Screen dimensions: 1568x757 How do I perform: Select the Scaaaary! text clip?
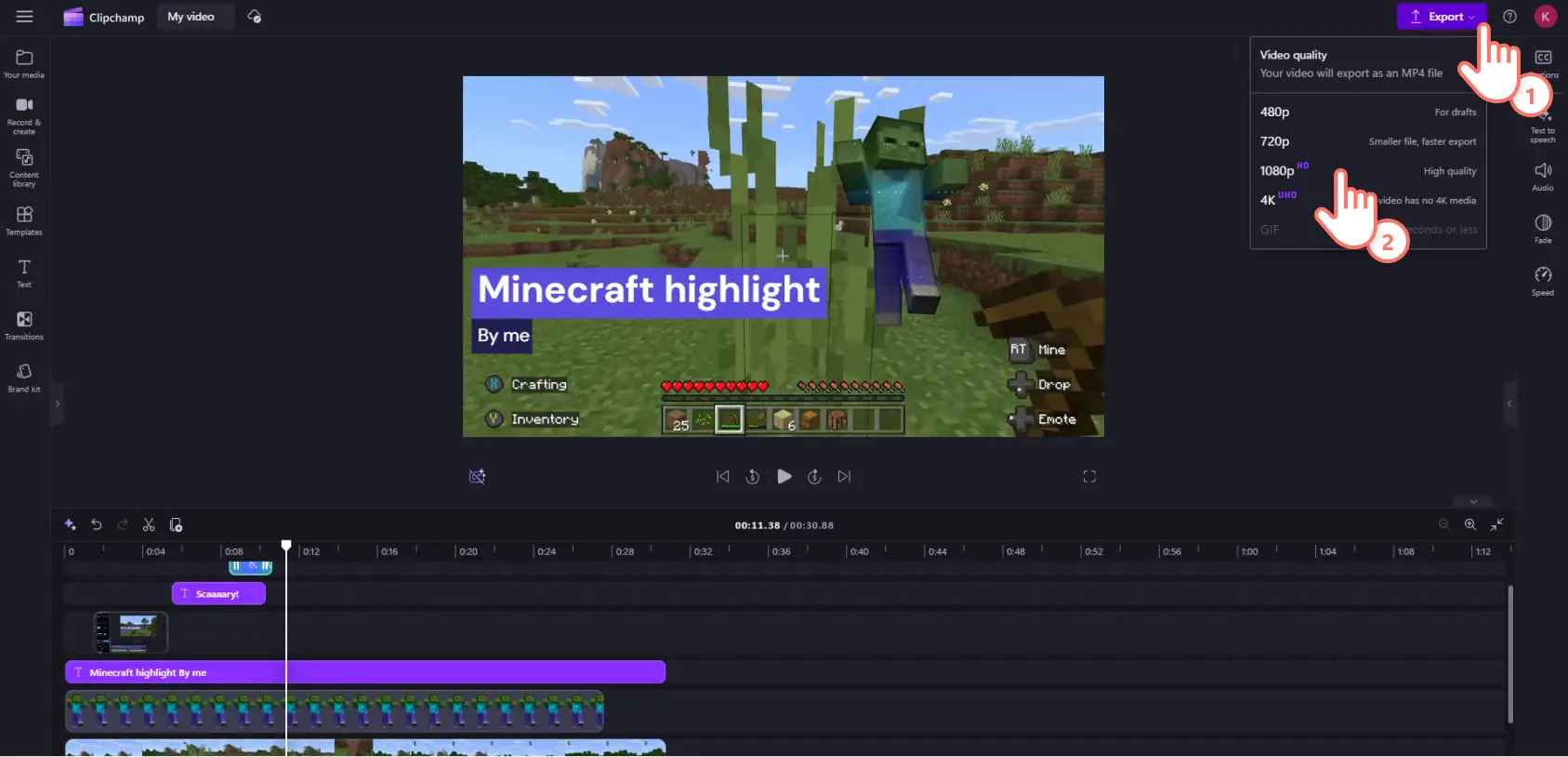218,593
